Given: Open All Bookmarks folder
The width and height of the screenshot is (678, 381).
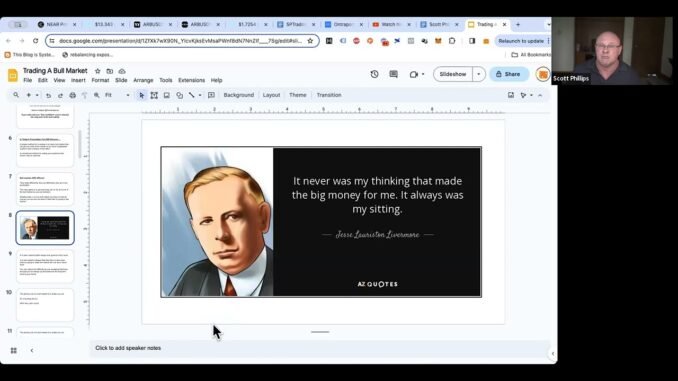Looking at the screenshot, I should click(x=531, y=55).
